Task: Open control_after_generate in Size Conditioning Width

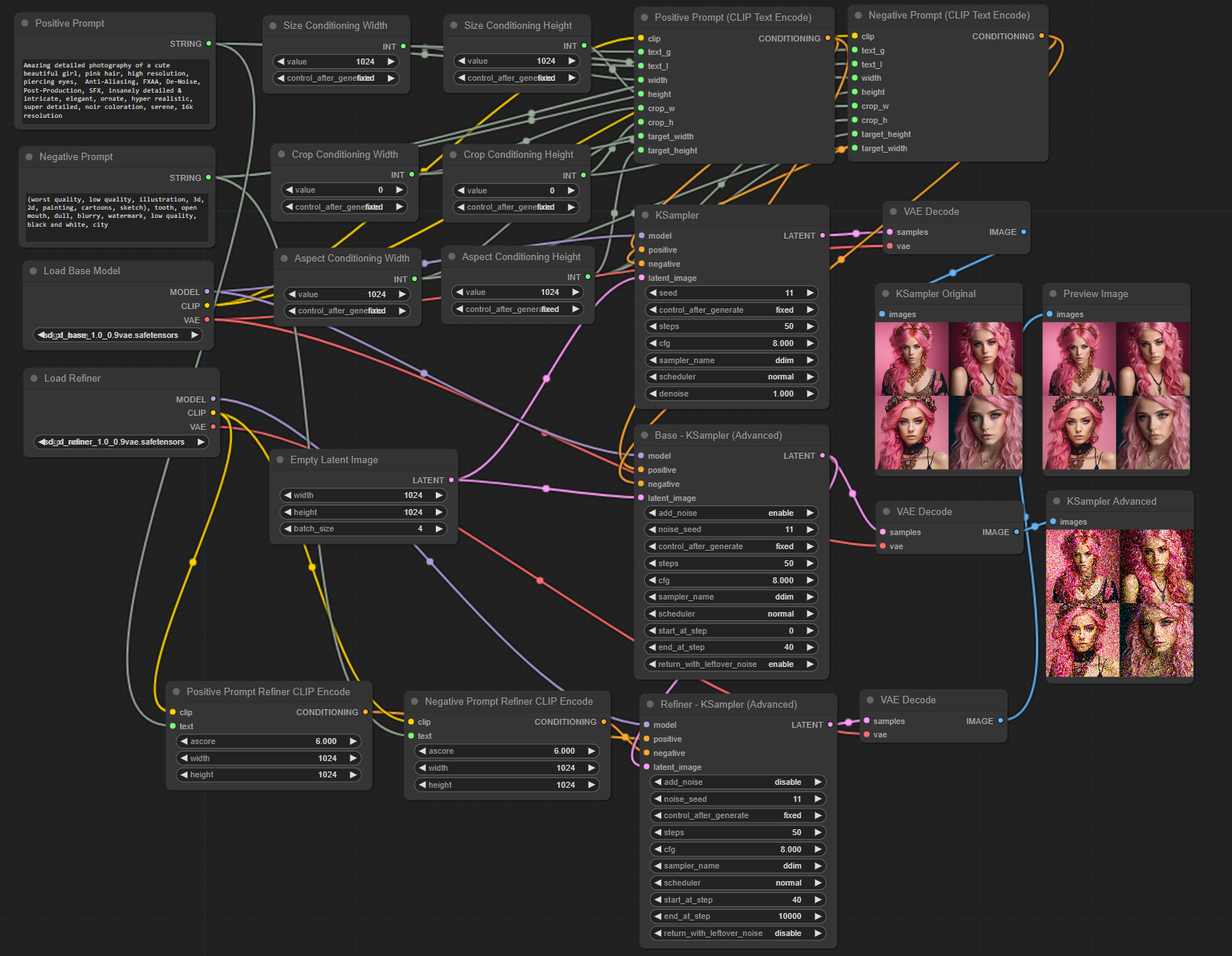Action: (x=336, y=78)
